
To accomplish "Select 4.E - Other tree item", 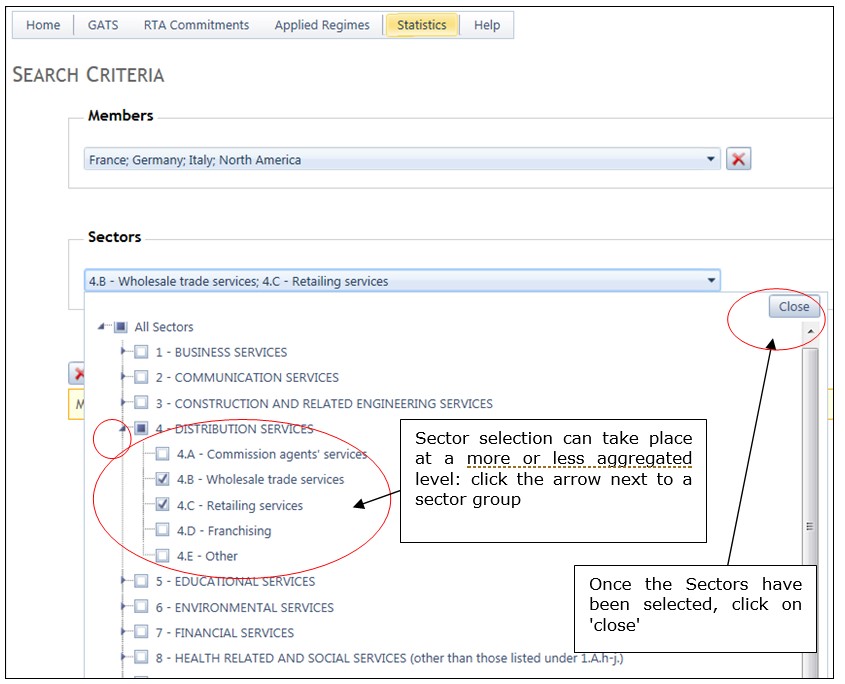I will [207, 556].
